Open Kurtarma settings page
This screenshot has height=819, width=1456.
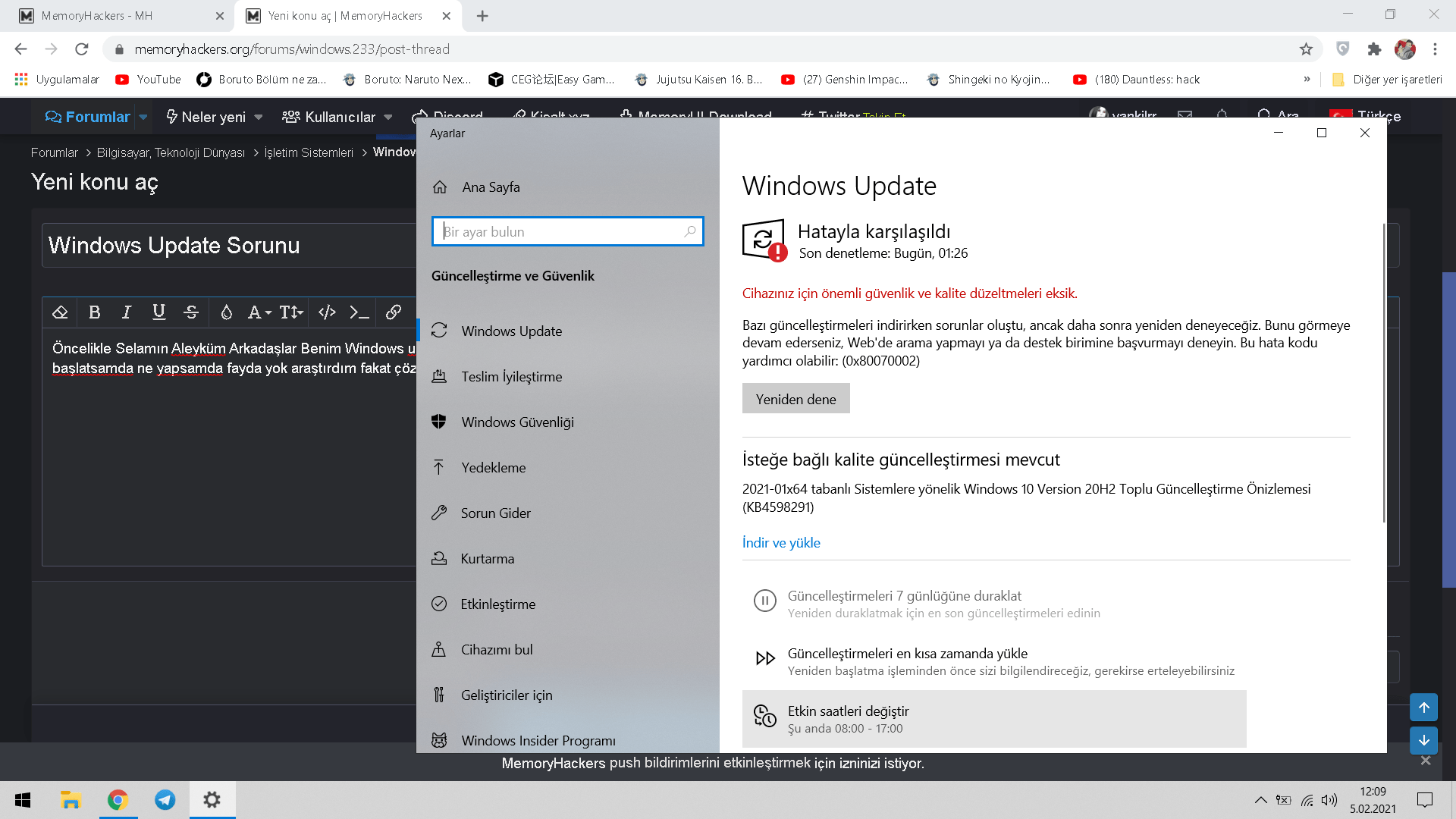coord(567,558)
